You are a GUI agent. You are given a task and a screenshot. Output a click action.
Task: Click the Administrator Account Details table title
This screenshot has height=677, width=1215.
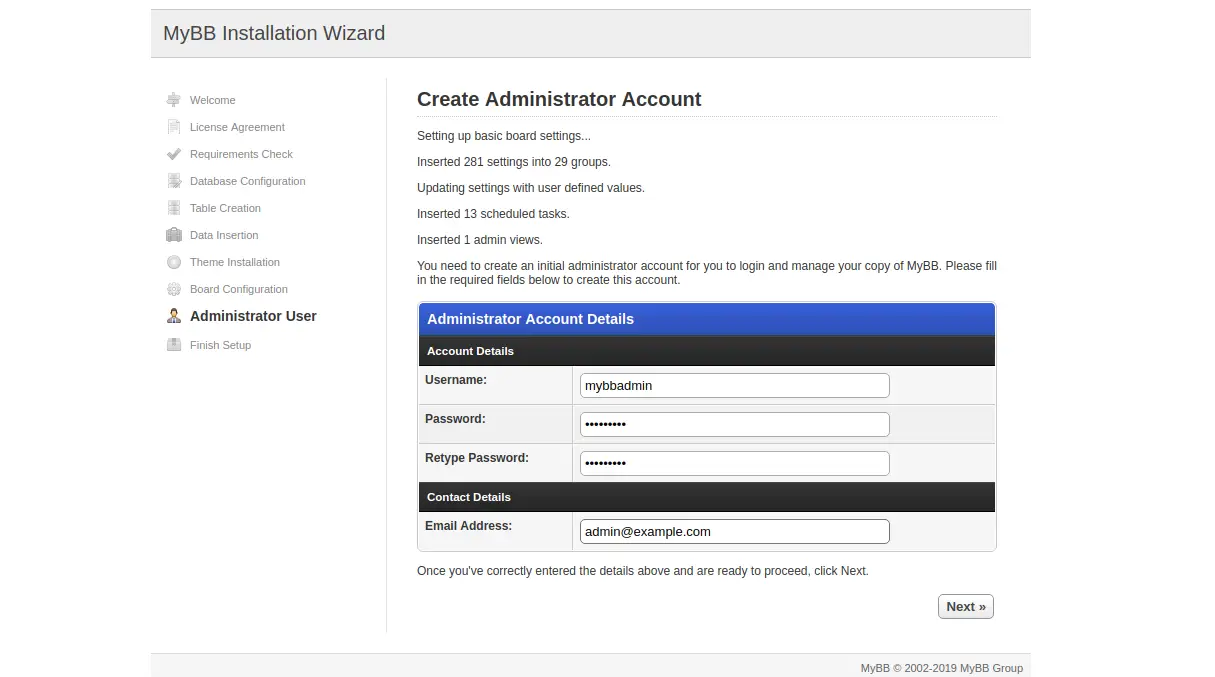pos(530,319)
